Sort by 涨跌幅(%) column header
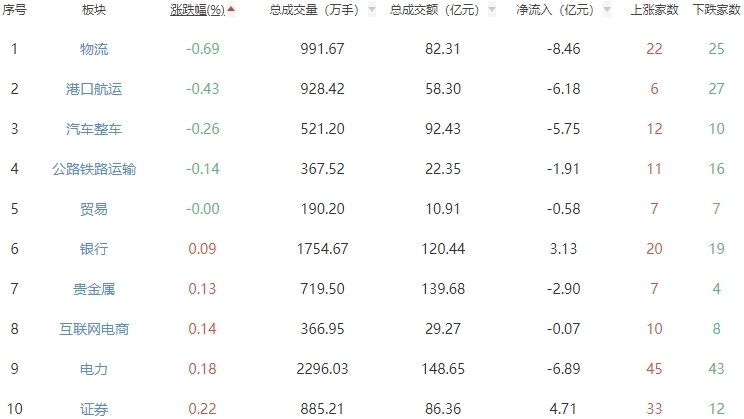 coord(197,10)
